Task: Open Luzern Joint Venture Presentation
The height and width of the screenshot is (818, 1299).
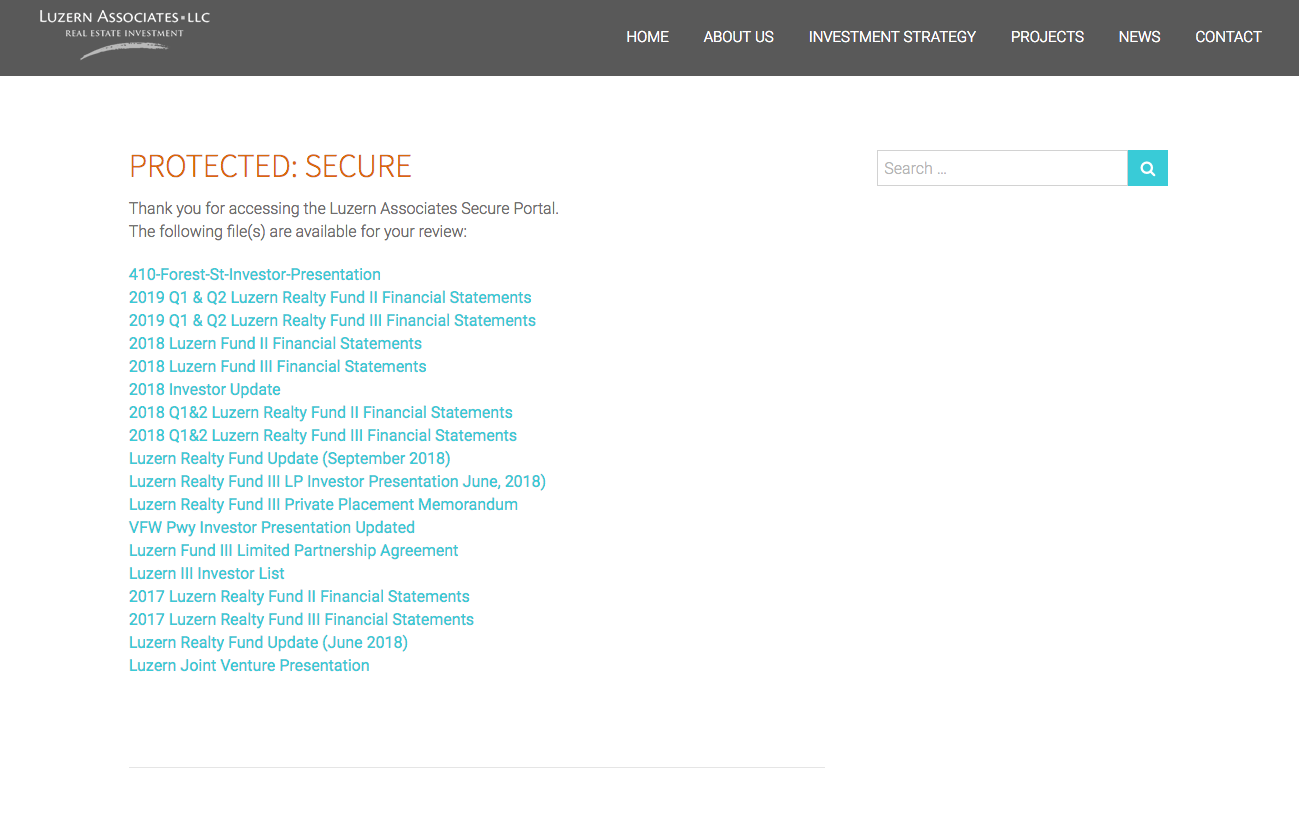Action: [x=249, y=665]
